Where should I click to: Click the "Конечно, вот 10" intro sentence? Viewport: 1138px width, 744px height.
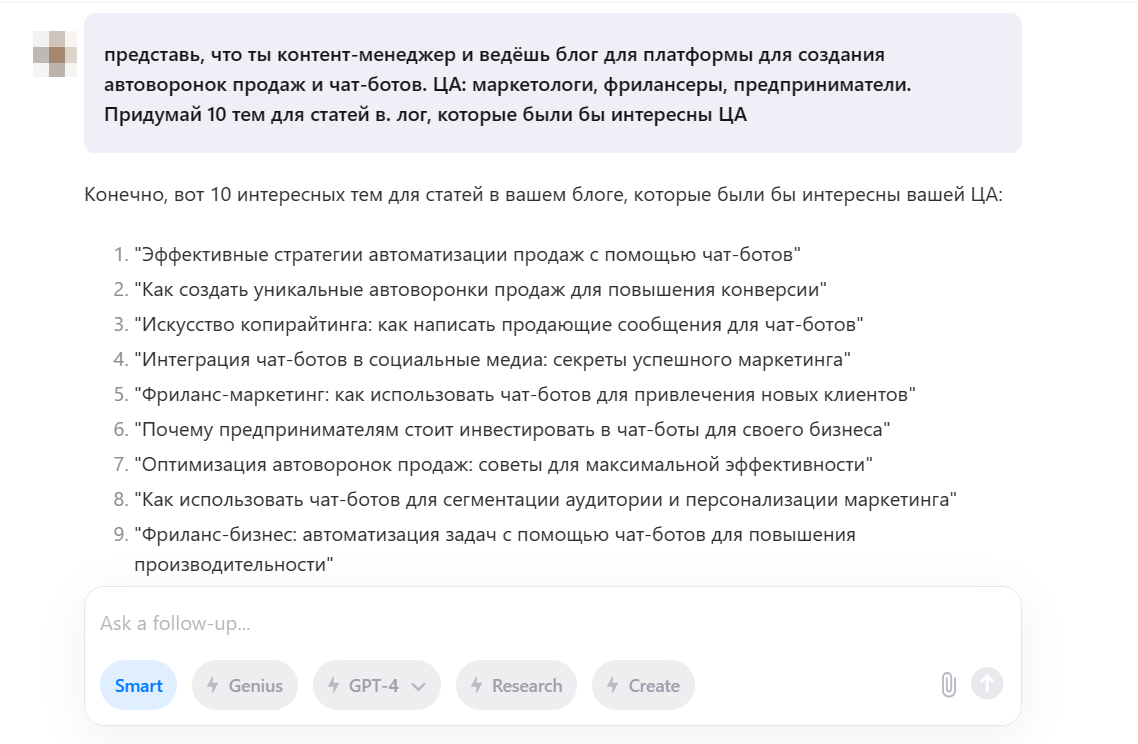coord(543,194)
